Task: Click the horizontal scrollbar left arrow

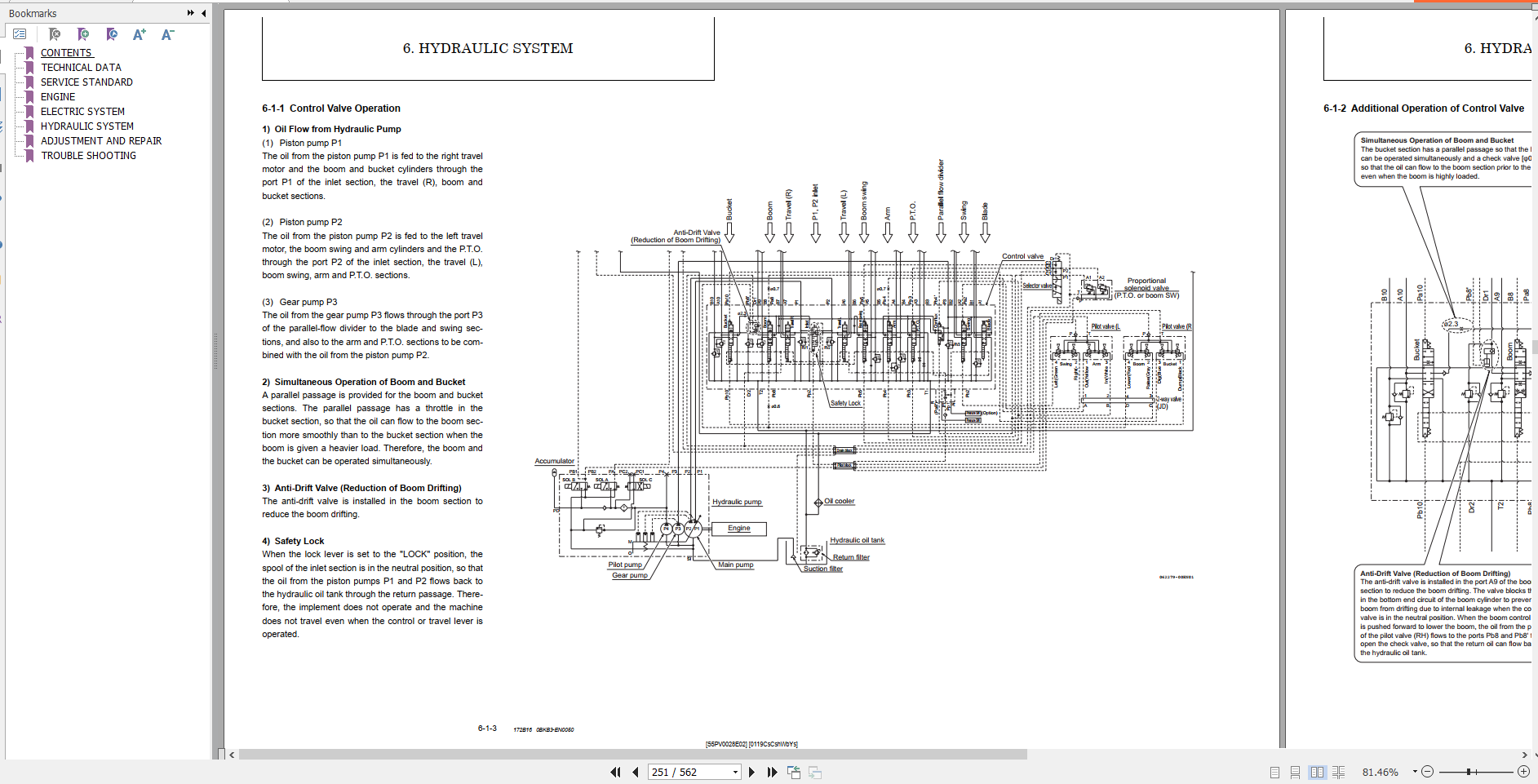Action: [x=232, y=755]
